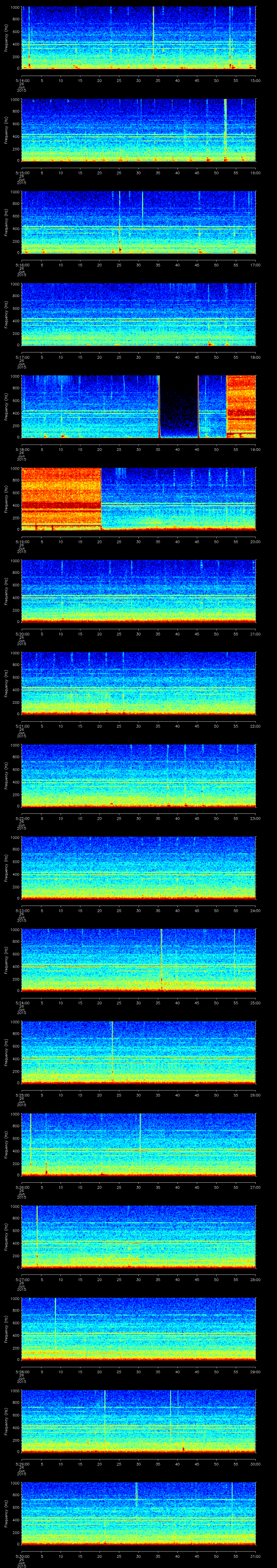Click the '26:00' end time label

(x=255, y=1095)
